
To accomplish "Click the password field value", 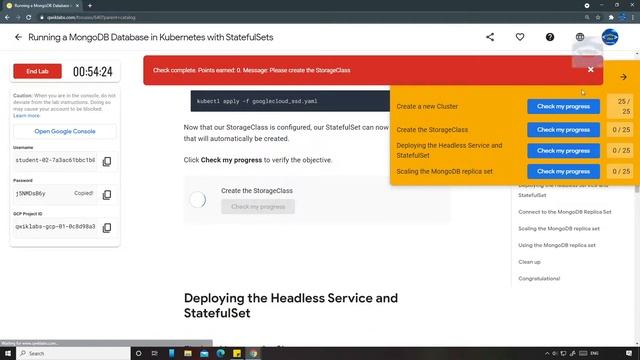I will tap(31, 193).
